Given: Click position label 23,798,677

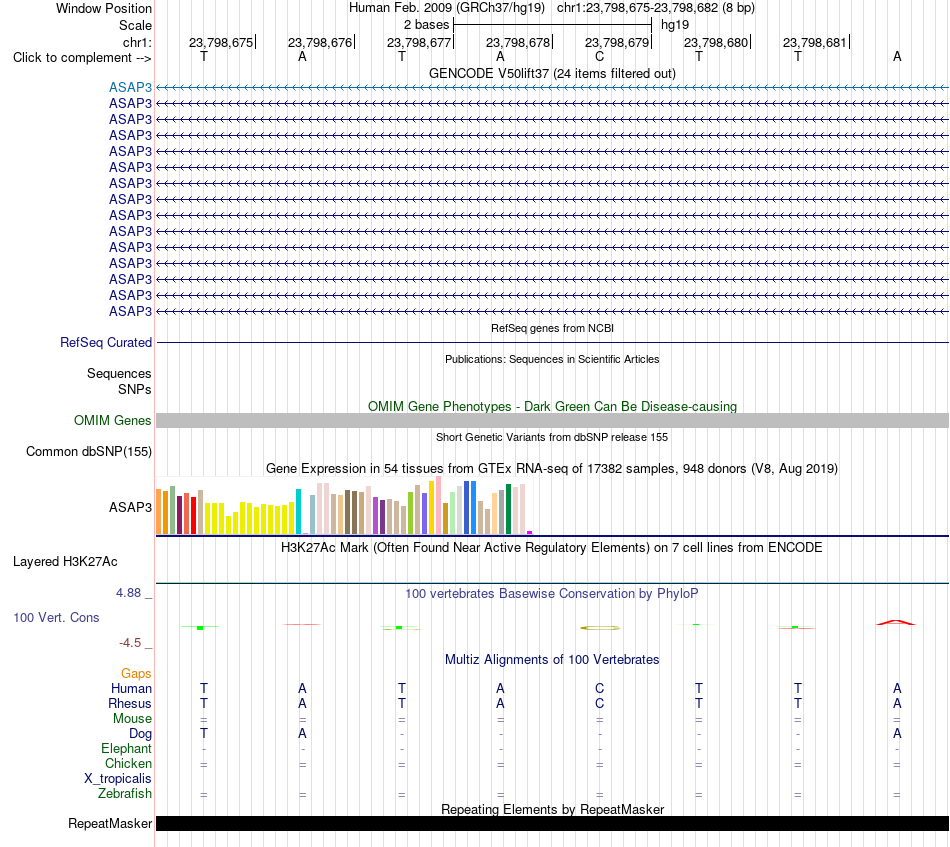Looking at the screenshot, I should tap(419, 42).
